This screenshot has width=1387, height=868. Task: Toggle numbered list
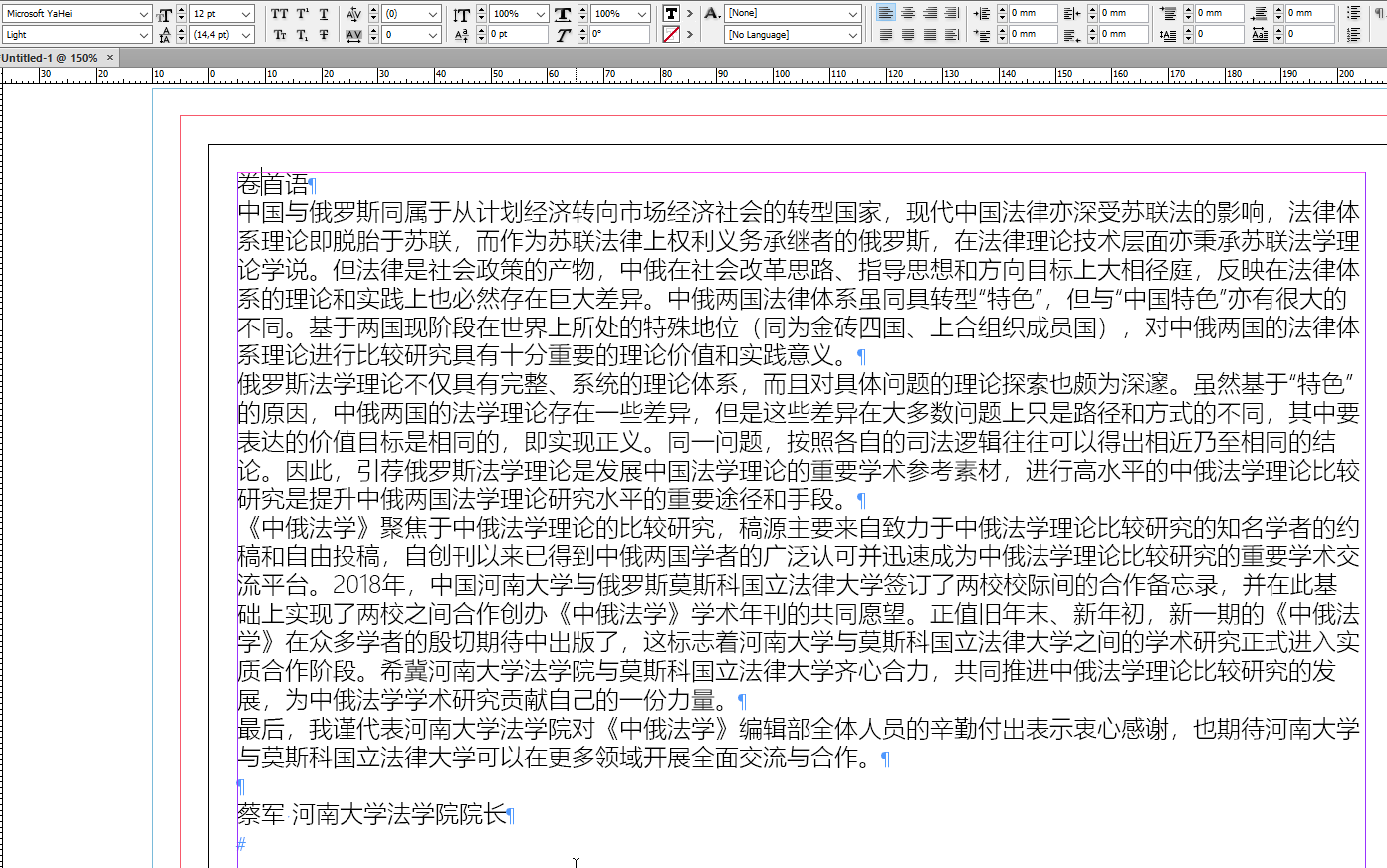coord(1354,35)
